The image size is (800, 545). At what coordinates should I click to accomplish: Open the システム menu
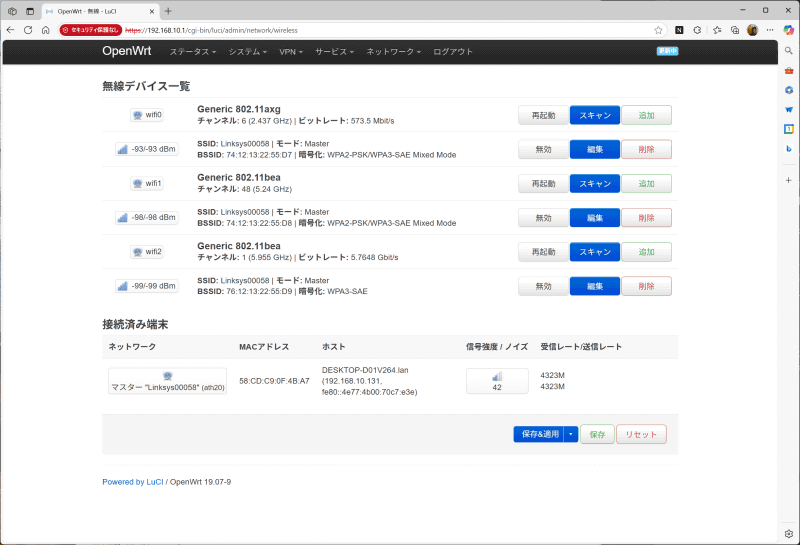(x=247, y=52)
